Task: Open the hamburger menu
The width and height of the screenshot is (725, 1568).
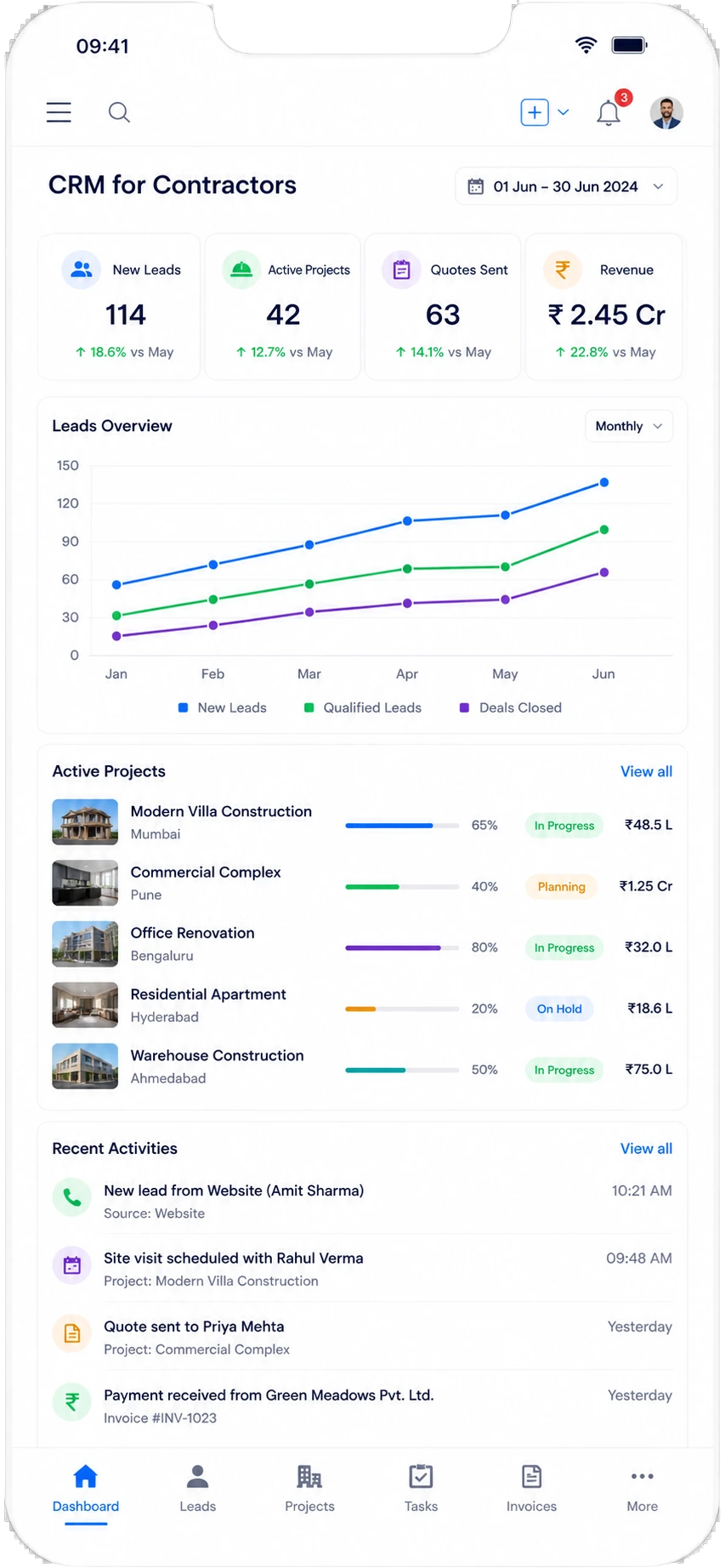Action: pos(59,112)
